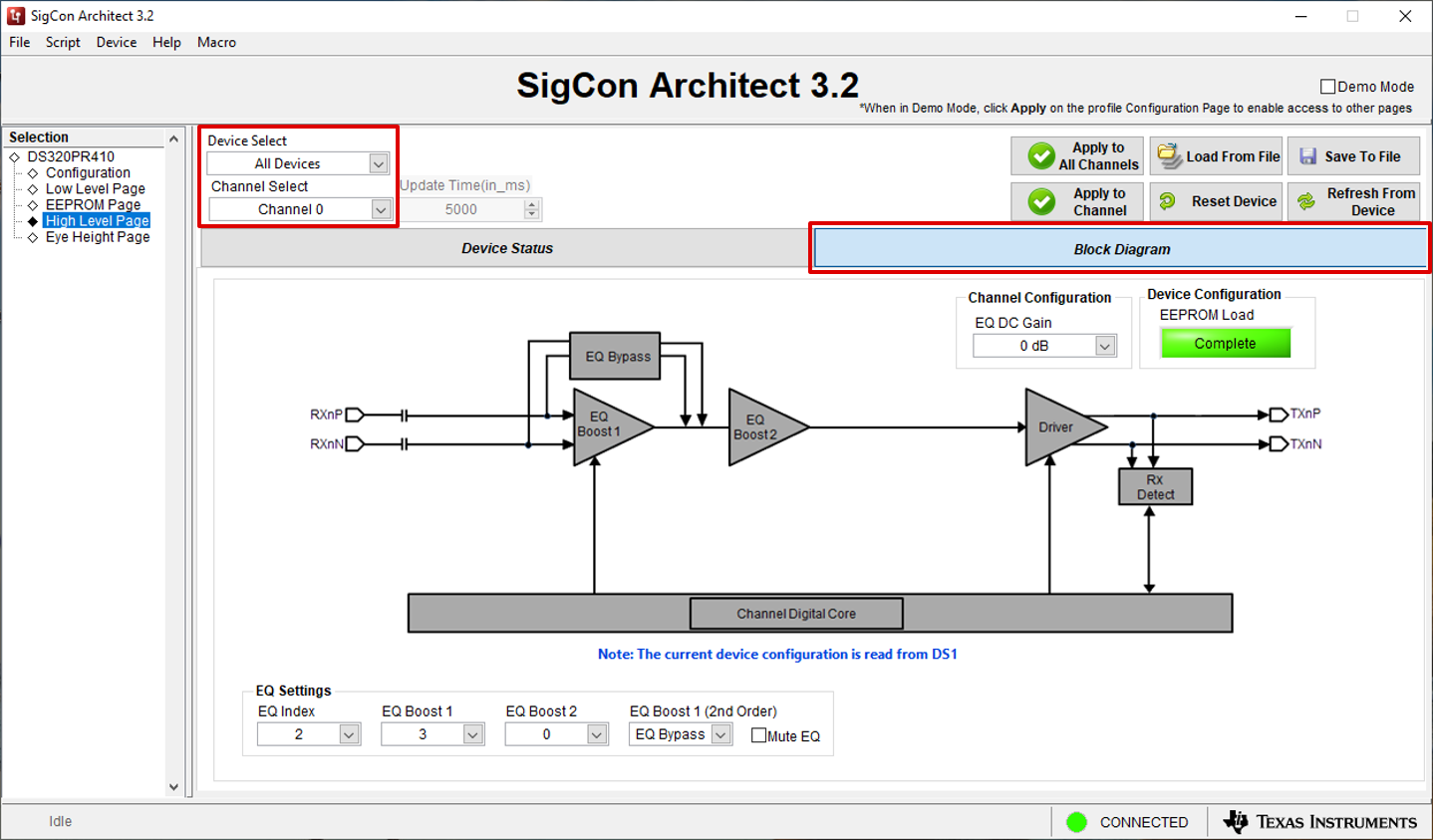Click the RXnP input pin symbol
Image resolution: width=1433 pixels, height=840 pixels.
click(354, 415)
